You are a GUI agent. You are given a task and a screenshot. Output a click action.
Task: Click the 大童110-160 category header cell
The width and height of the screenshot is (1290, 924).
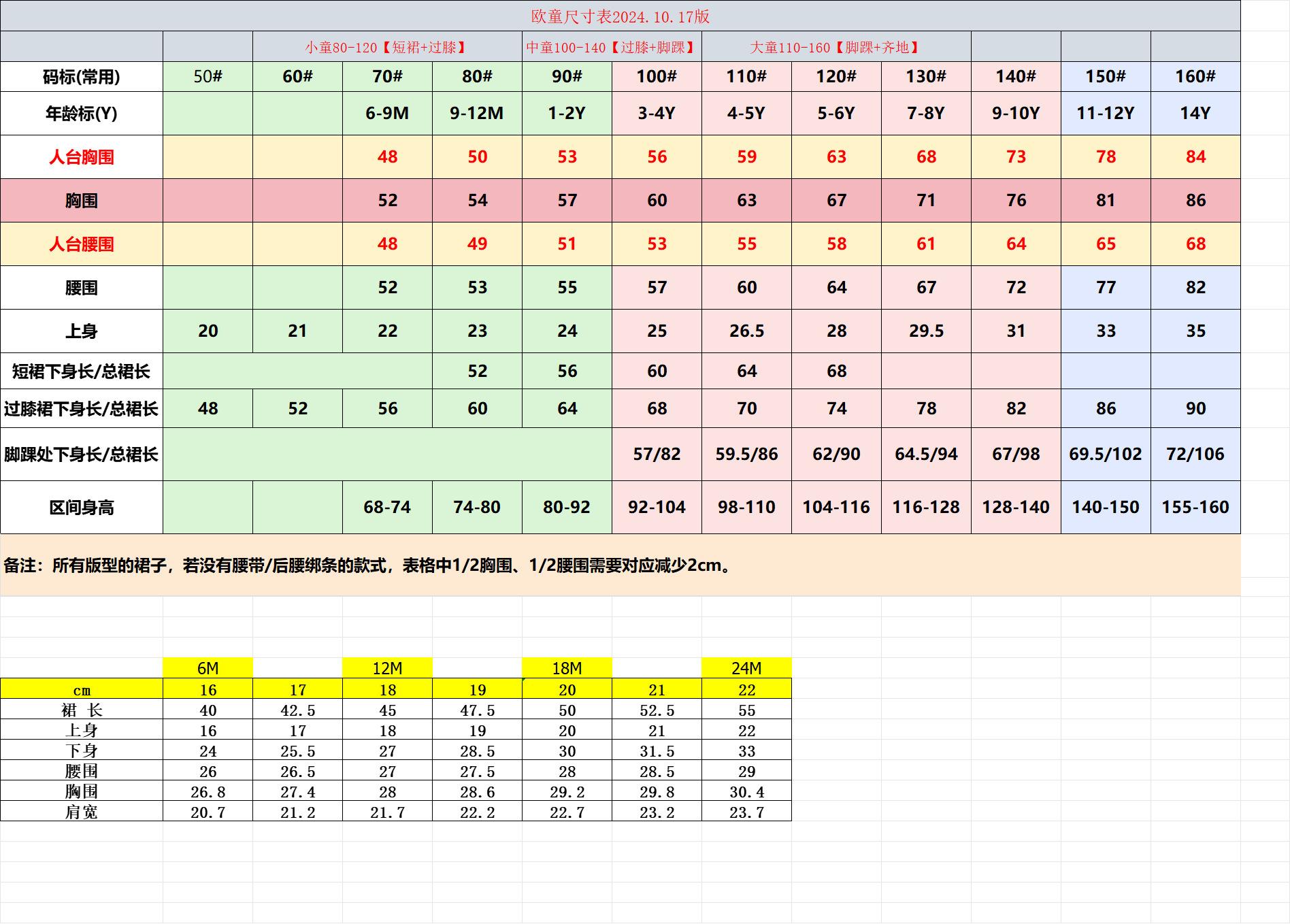point(836,47)
